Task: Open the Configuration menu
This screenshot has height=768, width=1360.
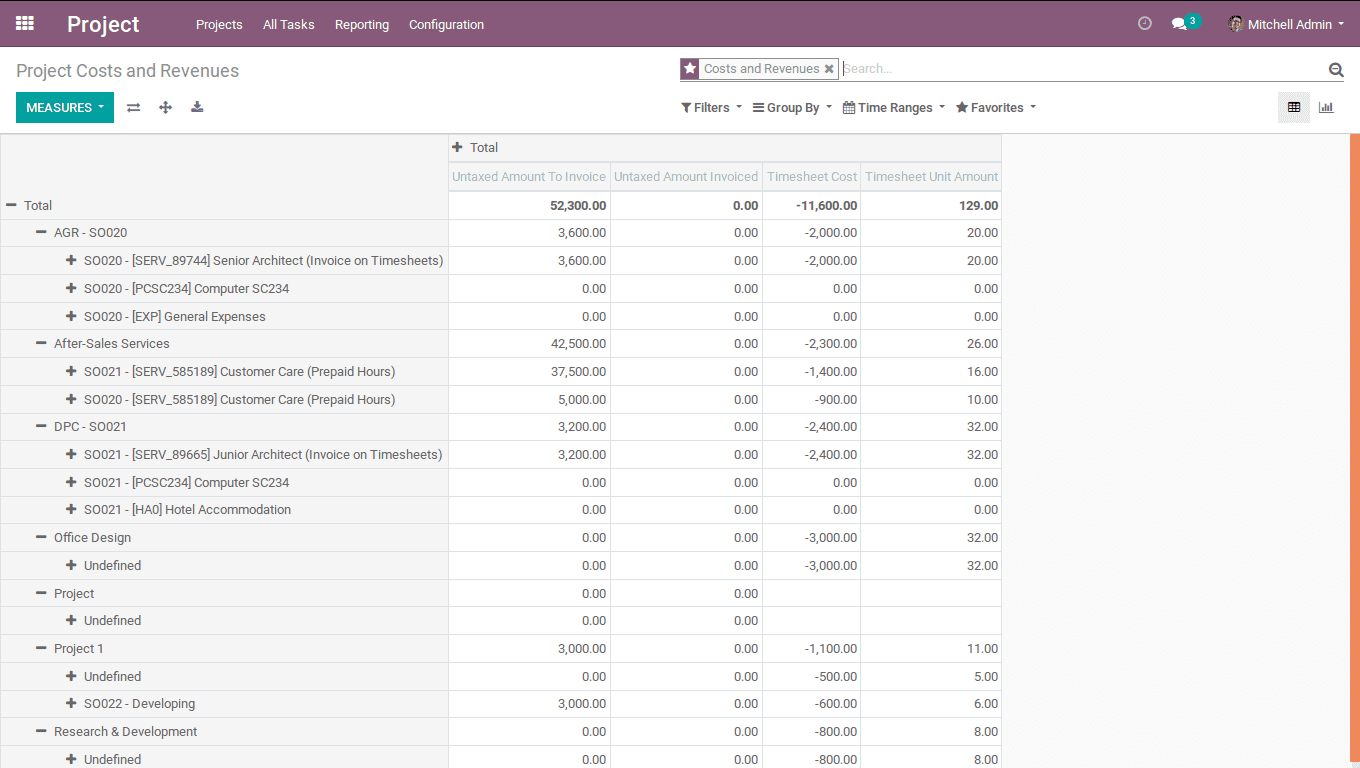Action: [446, 24]
